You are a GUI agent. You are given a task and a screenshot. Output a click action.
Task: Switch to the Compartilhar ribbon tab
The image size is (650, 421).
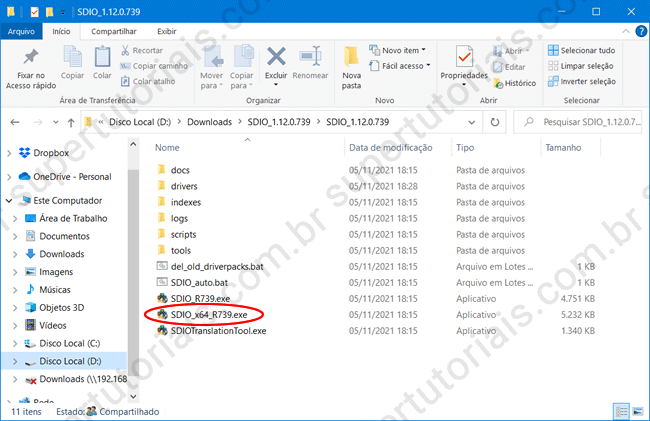(114, 31)
